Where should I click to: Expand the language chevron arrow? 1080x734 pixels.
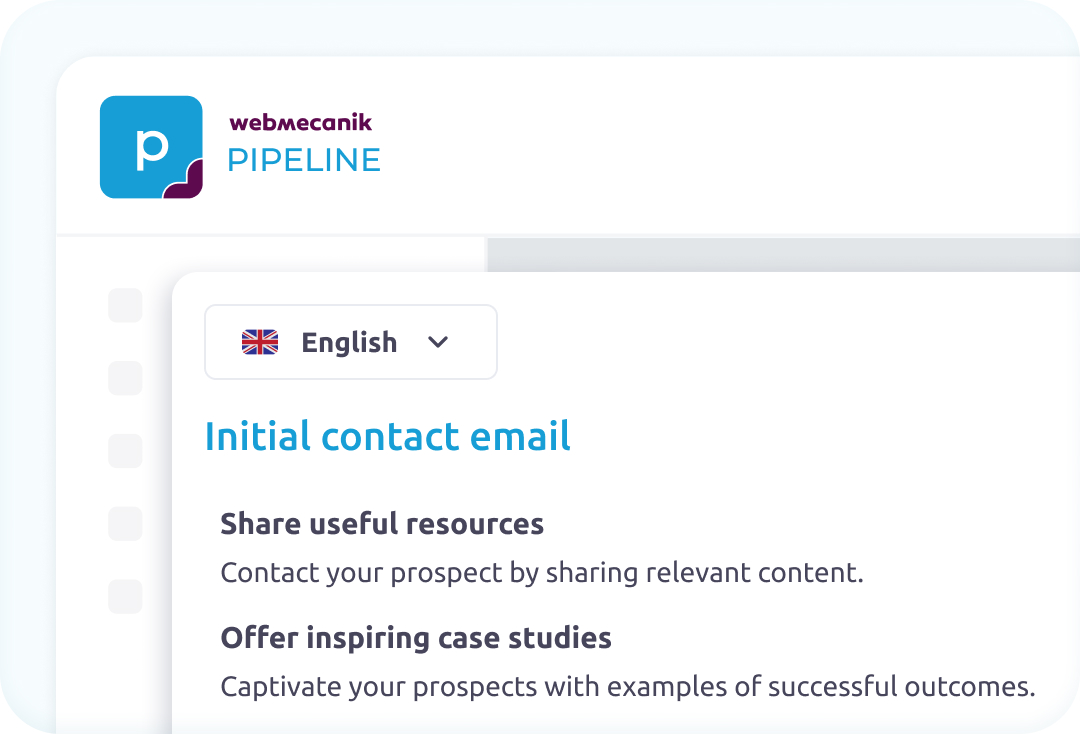438,342
